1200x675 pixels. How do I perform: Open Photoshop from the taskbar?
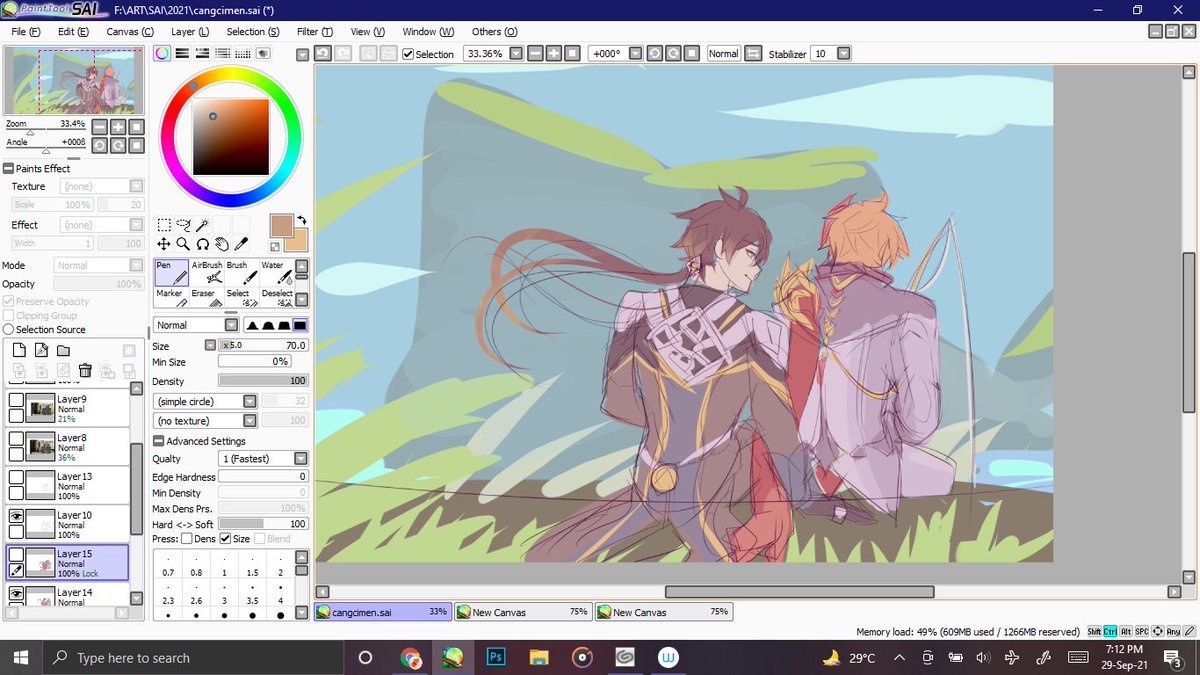pos(495,657)
